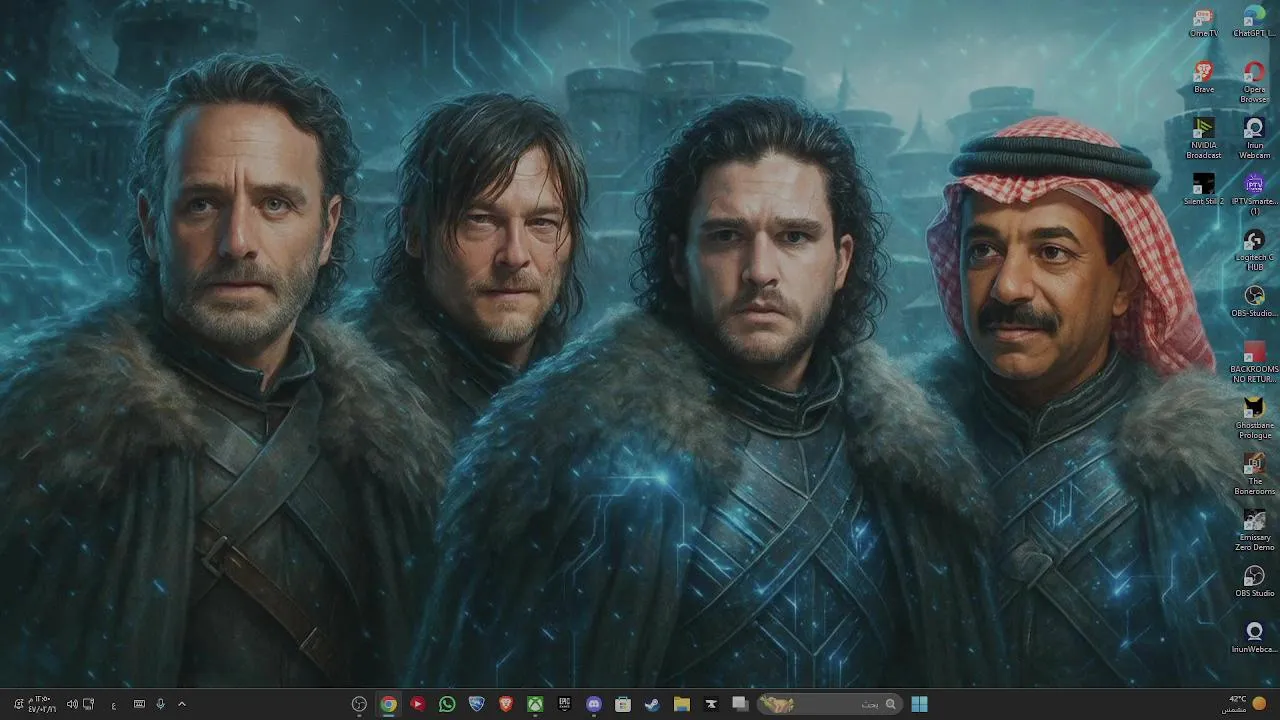This screenshot has height=720, width=1280.
Task: Select the Emissary Zero Demo shortcut
Action: (x=1254, y=530)
